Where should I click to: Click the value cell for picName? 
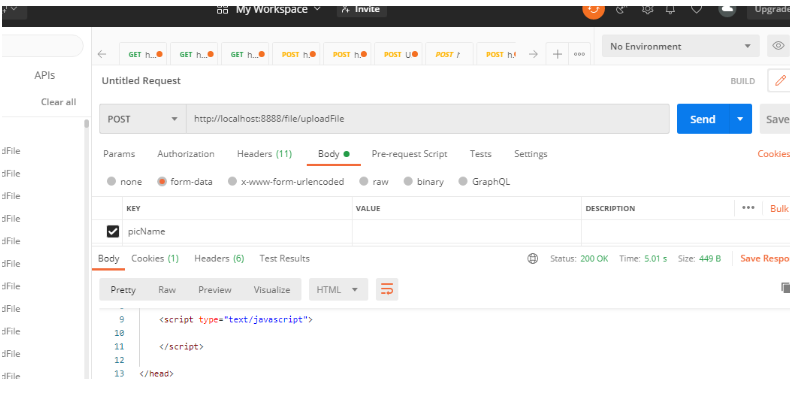click(467, 232)
